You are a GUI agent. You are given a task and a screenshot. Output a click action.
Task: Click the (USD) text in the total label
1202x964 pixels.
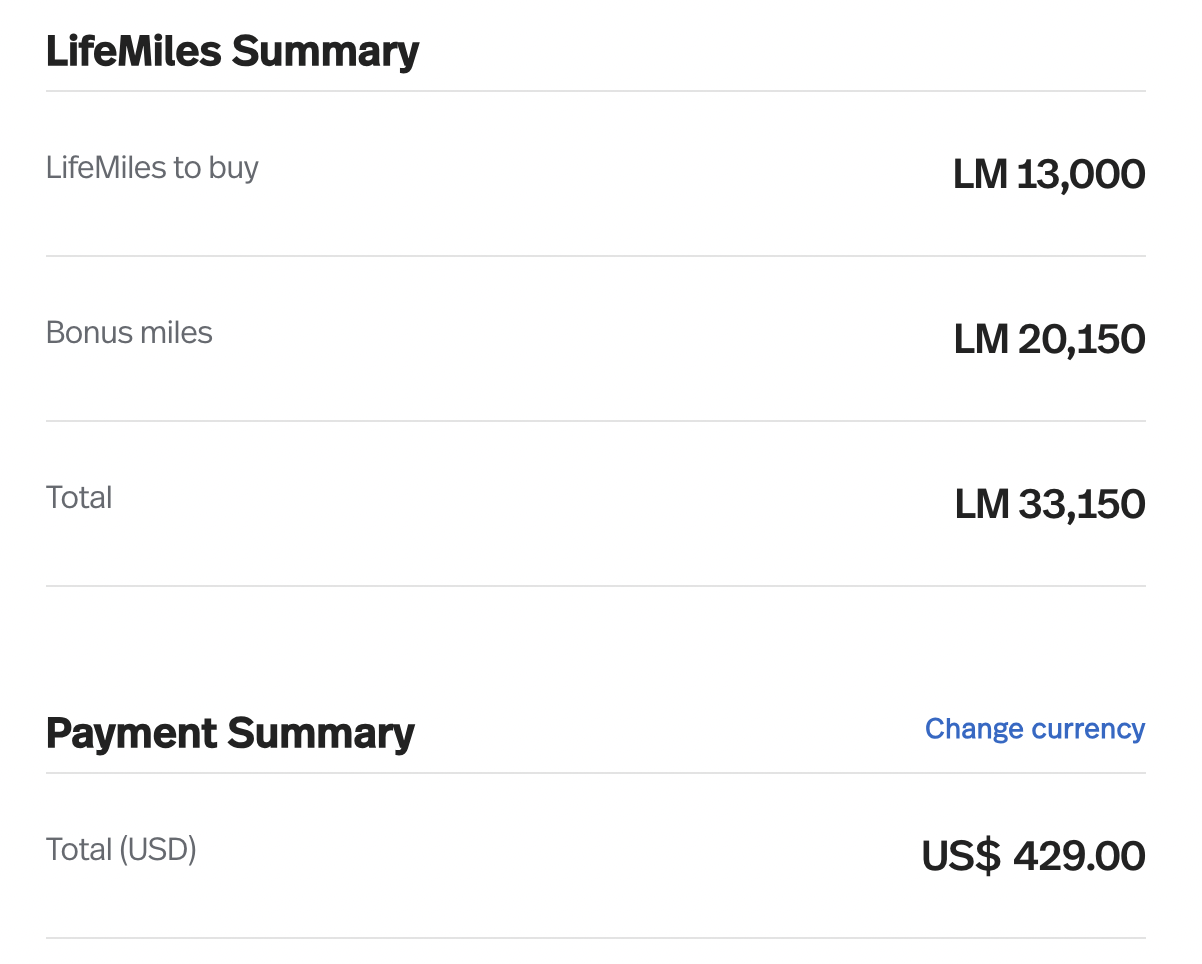158,849
